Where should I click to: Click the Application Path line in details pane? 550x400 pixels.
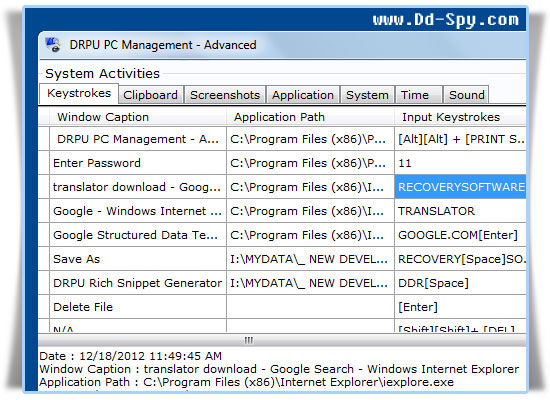[246, 382]
